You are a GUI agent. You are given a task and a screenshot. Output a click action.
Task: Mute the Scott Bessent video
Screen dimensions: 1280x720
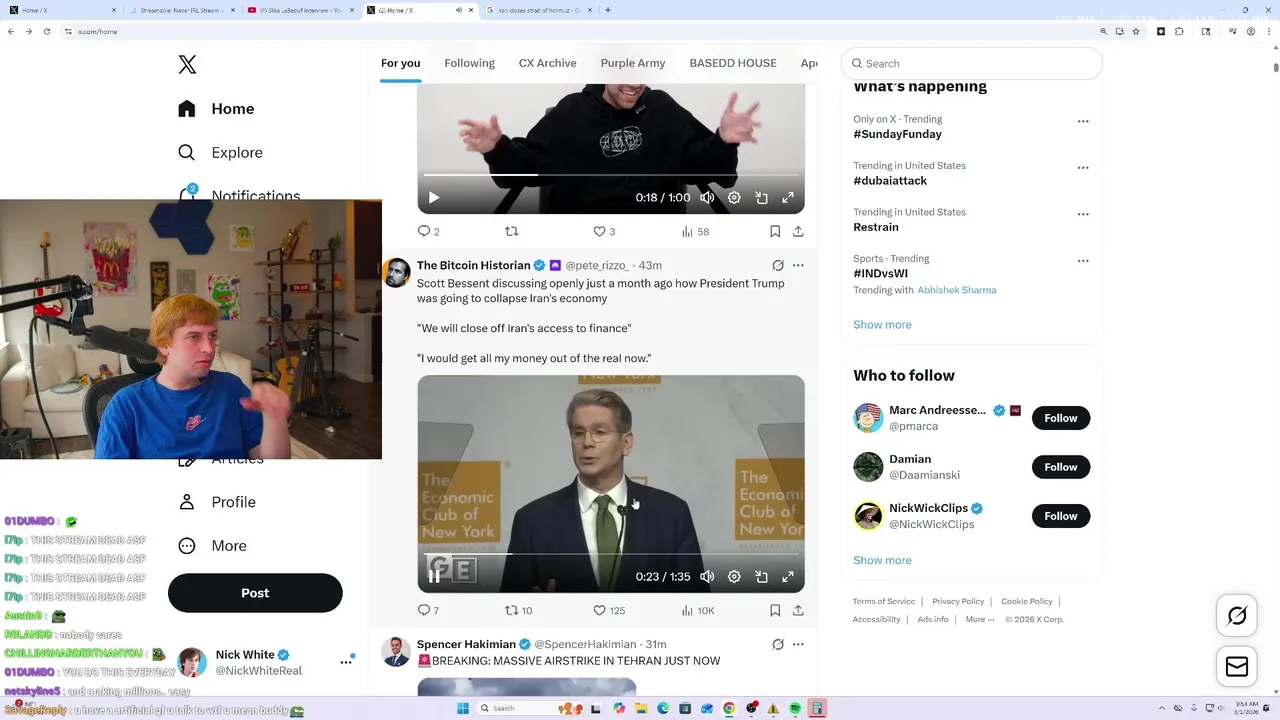point(707,577)
